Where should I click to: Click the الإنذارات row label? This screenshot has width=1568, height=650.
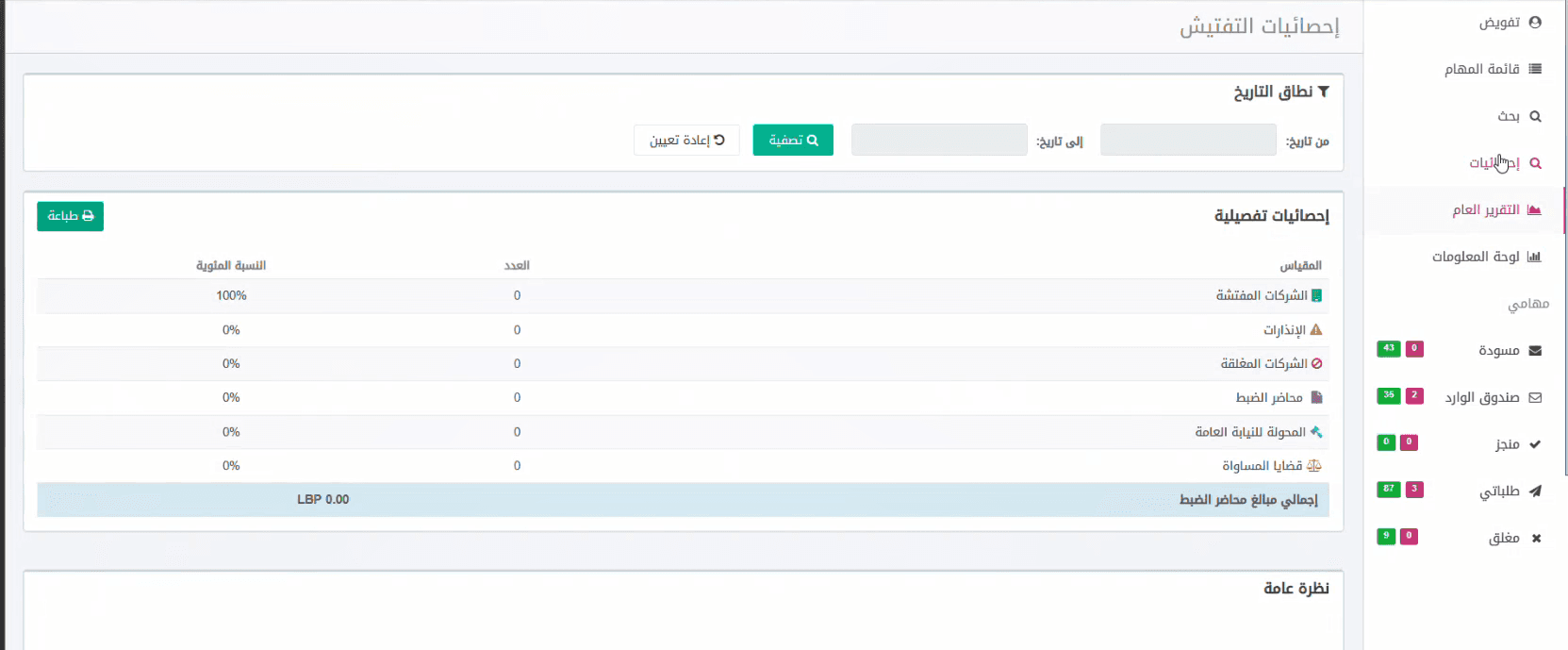coord(1284,330)
